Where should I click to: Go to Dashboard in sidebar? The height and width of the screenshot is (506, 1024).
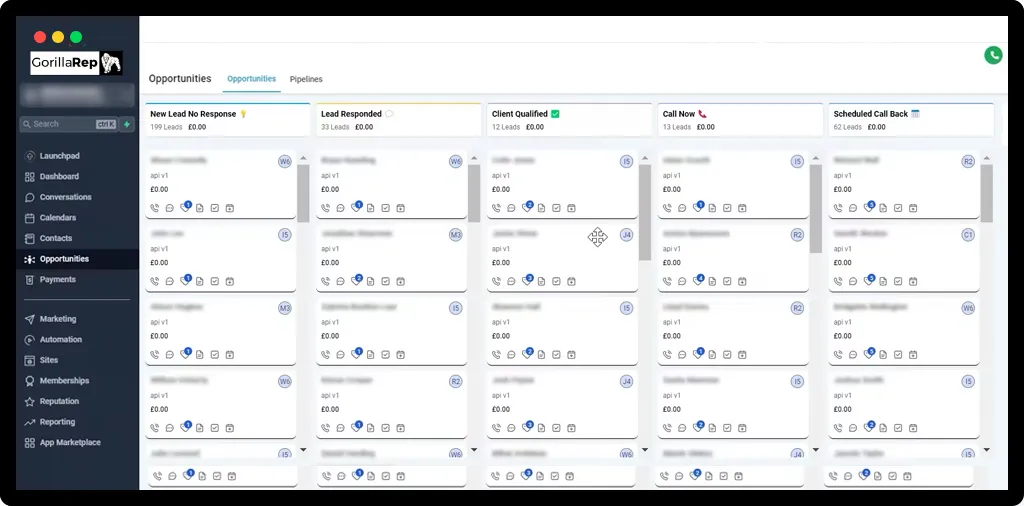[59, 176]
